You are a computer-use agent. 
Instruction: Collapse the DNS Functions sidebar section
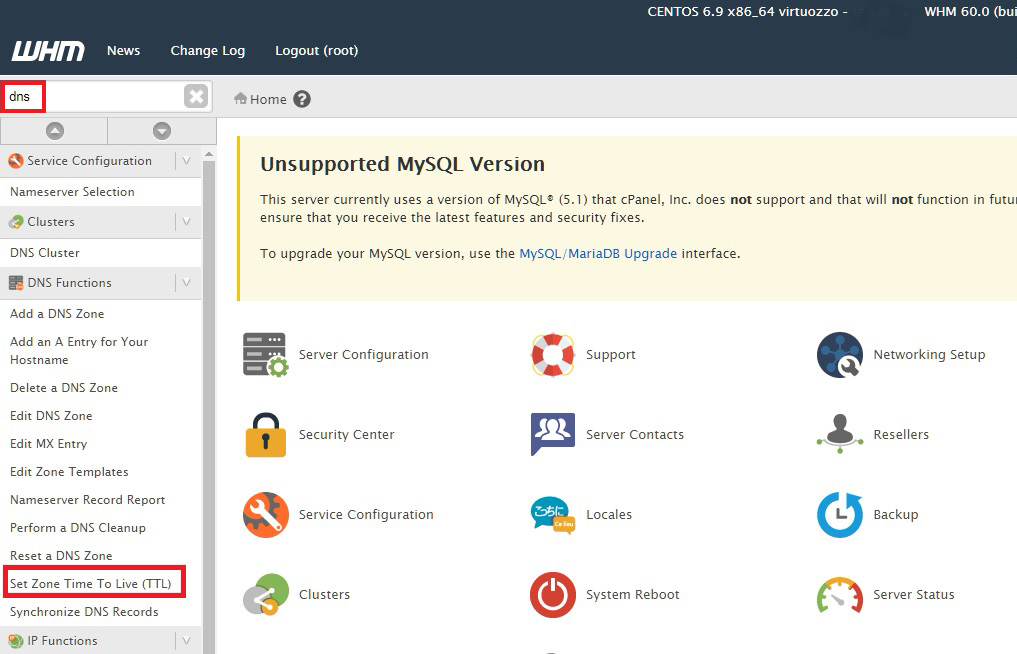(186, 283)
